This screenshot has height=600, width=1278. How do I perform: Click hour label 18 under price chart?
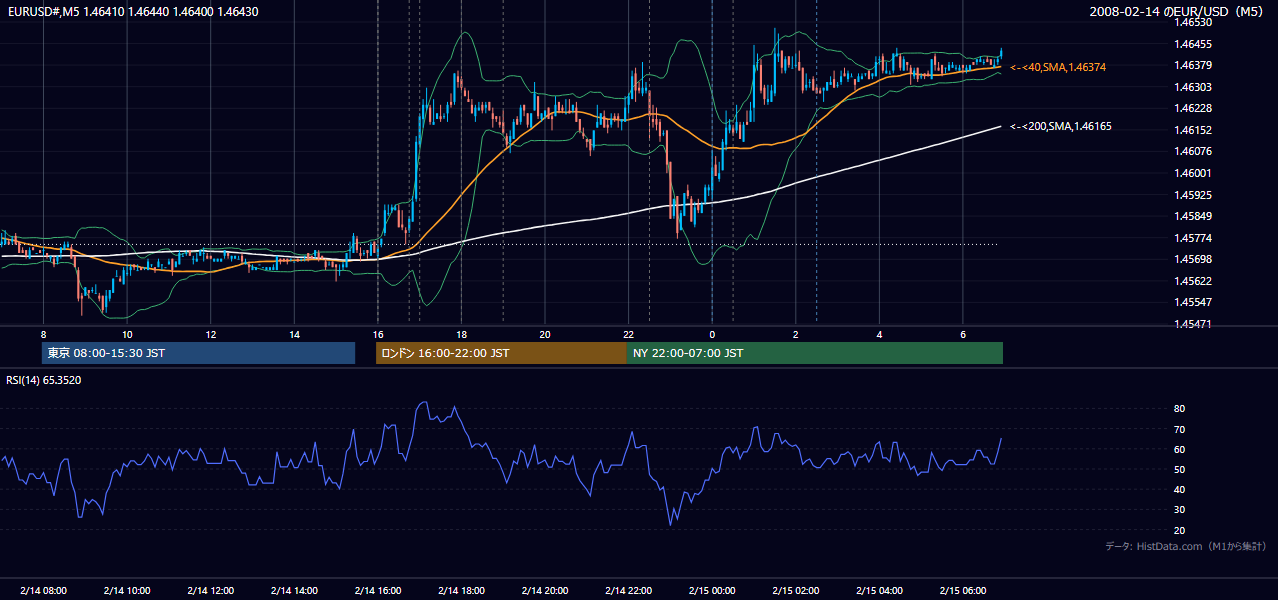[461, 334]
